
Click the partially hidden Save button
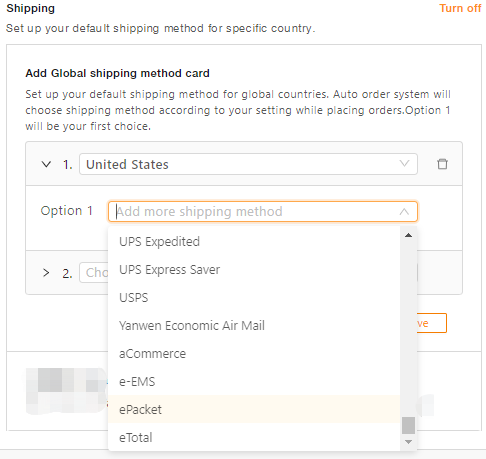[432, 323]
